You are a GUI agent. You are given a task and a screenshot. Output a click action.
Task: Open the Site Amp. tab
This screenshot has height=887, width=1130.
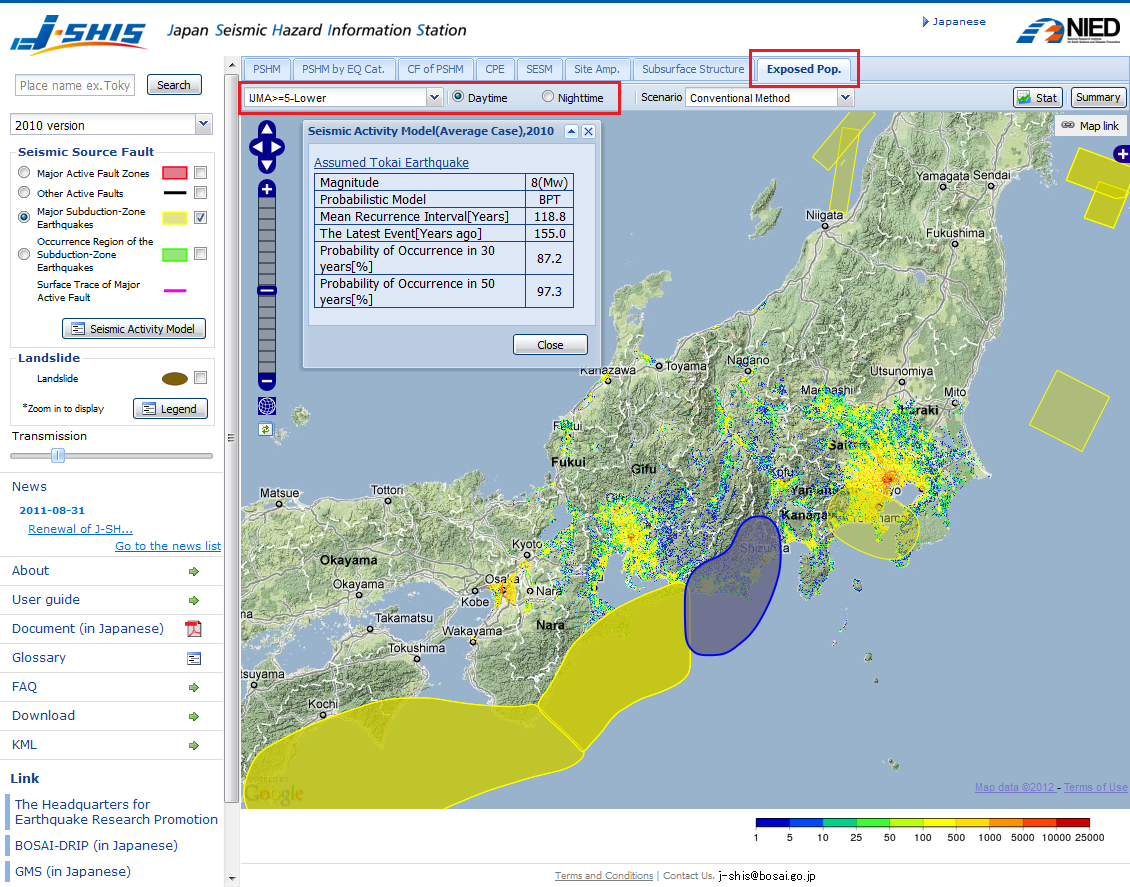click(597, 68)
